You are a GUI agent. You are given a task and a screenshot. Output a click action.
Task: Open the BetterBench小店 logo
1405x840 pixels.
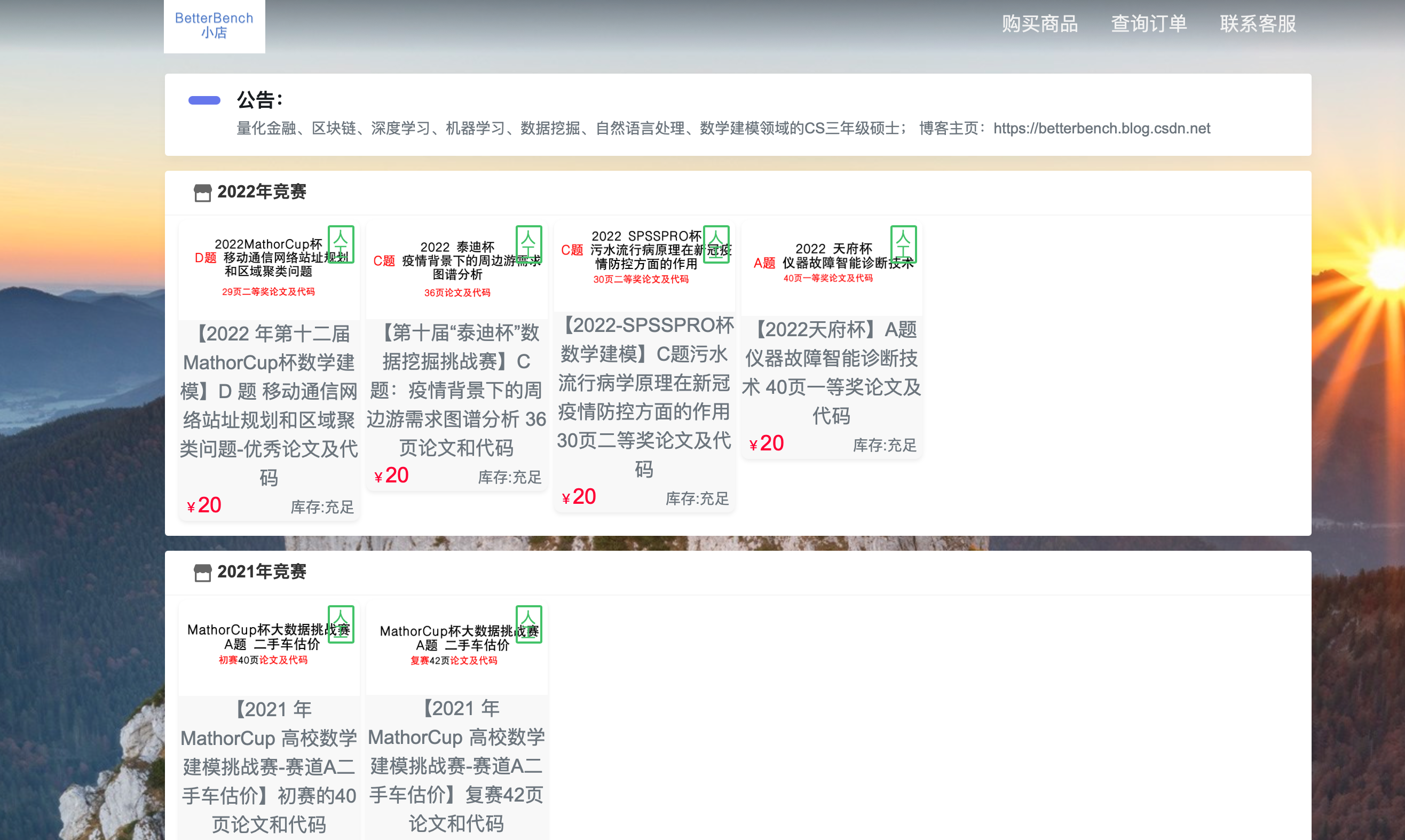[x=214, y=26]
